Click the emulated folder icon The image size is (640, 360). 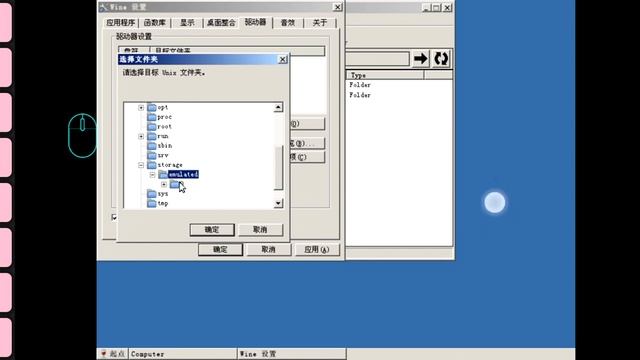pyautogui.click(x=163, y=175)
